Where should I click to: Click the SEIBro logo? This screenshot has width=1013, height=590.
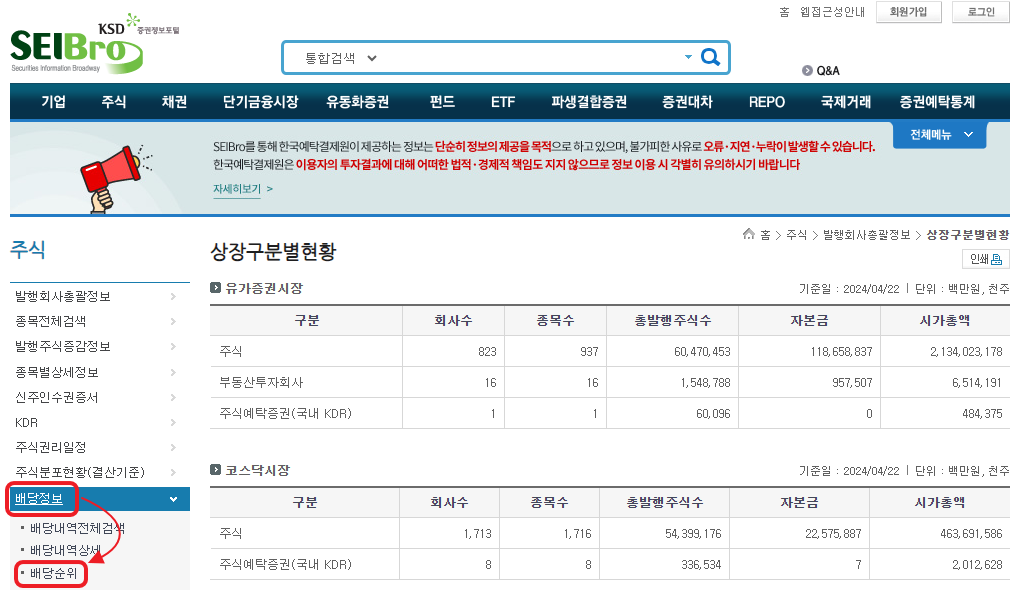75,48
